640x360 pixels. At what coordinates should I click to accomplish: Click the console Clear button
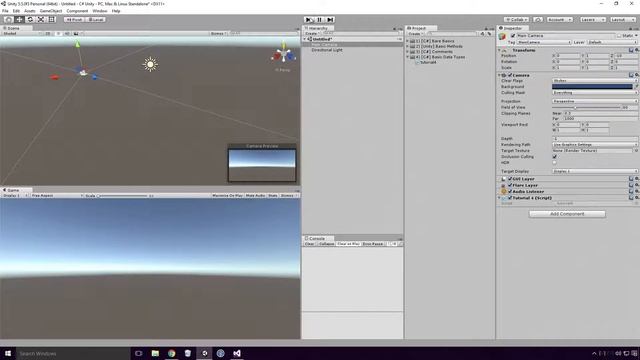pyautogui.click(x=309, y=244)
